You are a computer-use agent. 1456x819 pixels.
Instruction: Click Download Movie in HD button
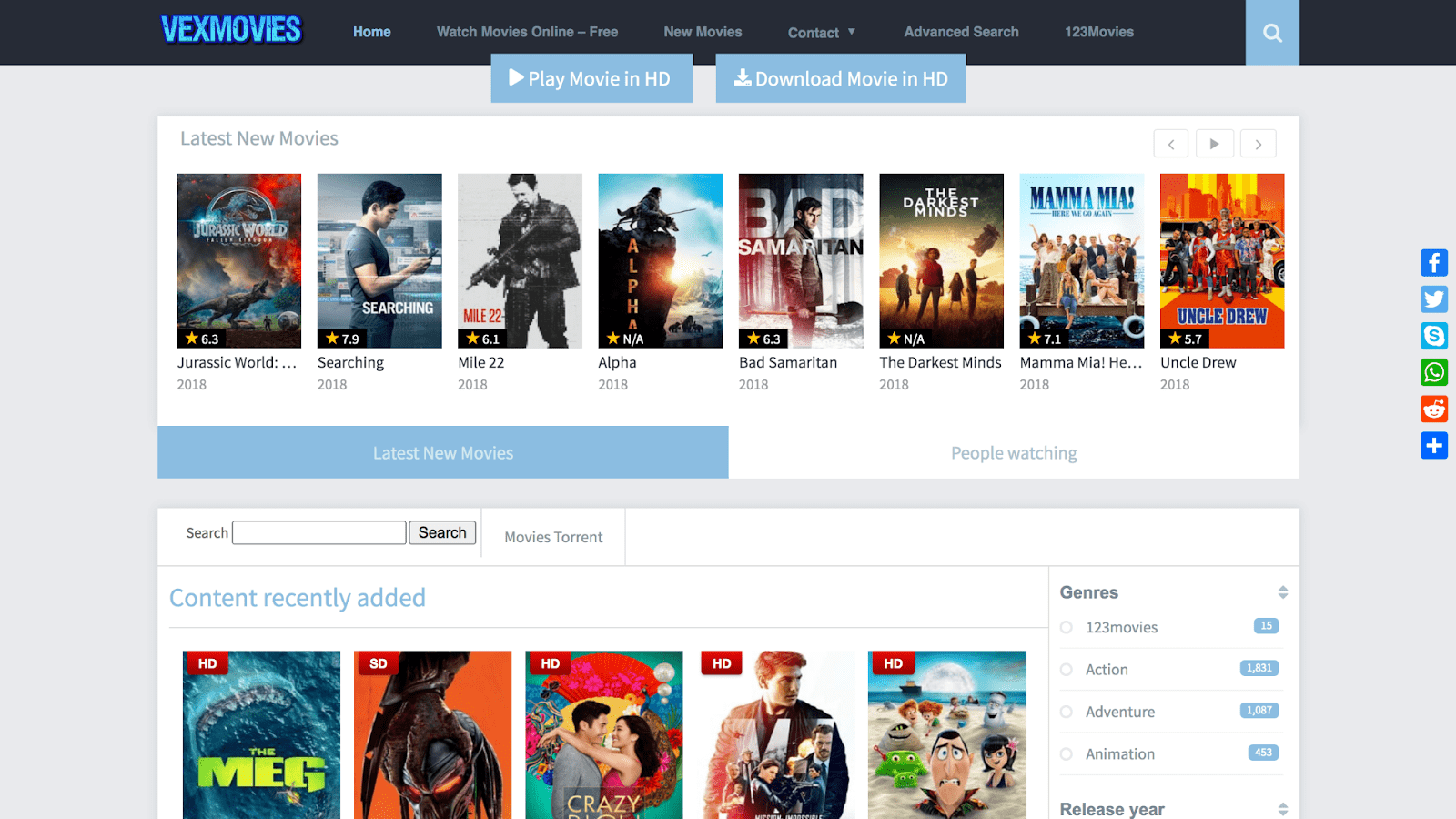point(841,79)
